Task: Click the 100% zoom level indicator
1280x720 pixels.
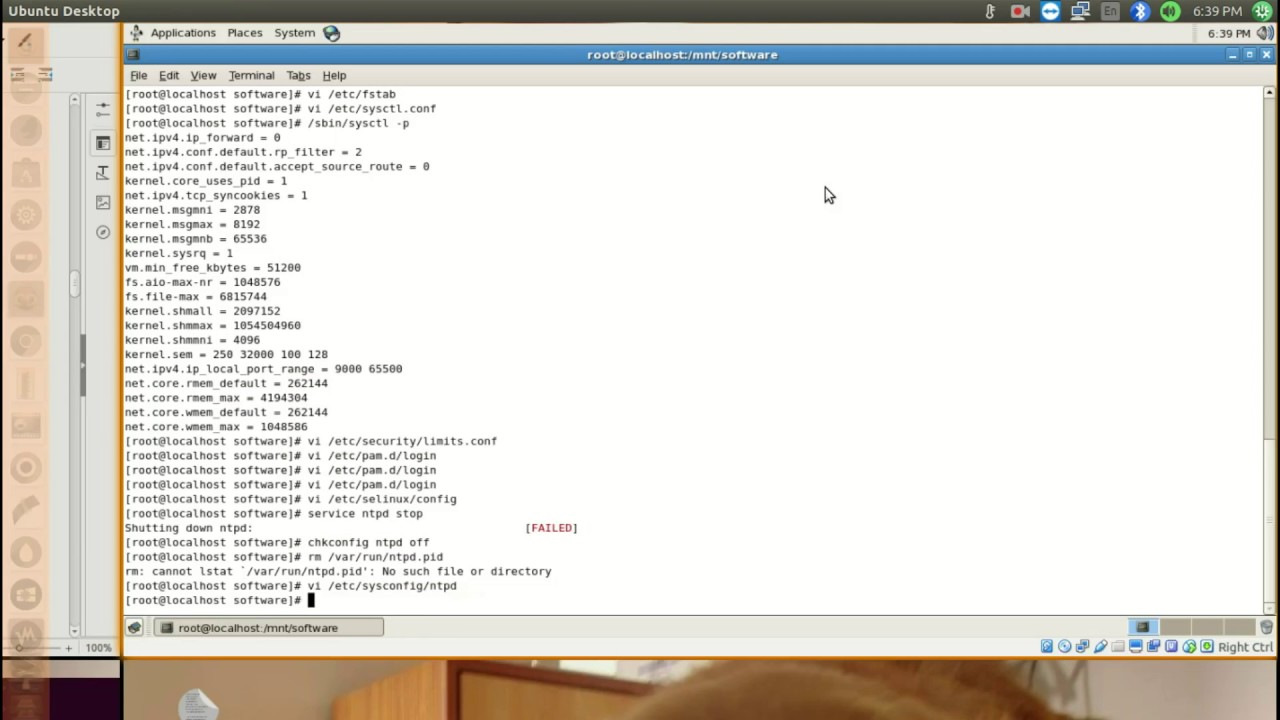Action: (x=98, y=648)
